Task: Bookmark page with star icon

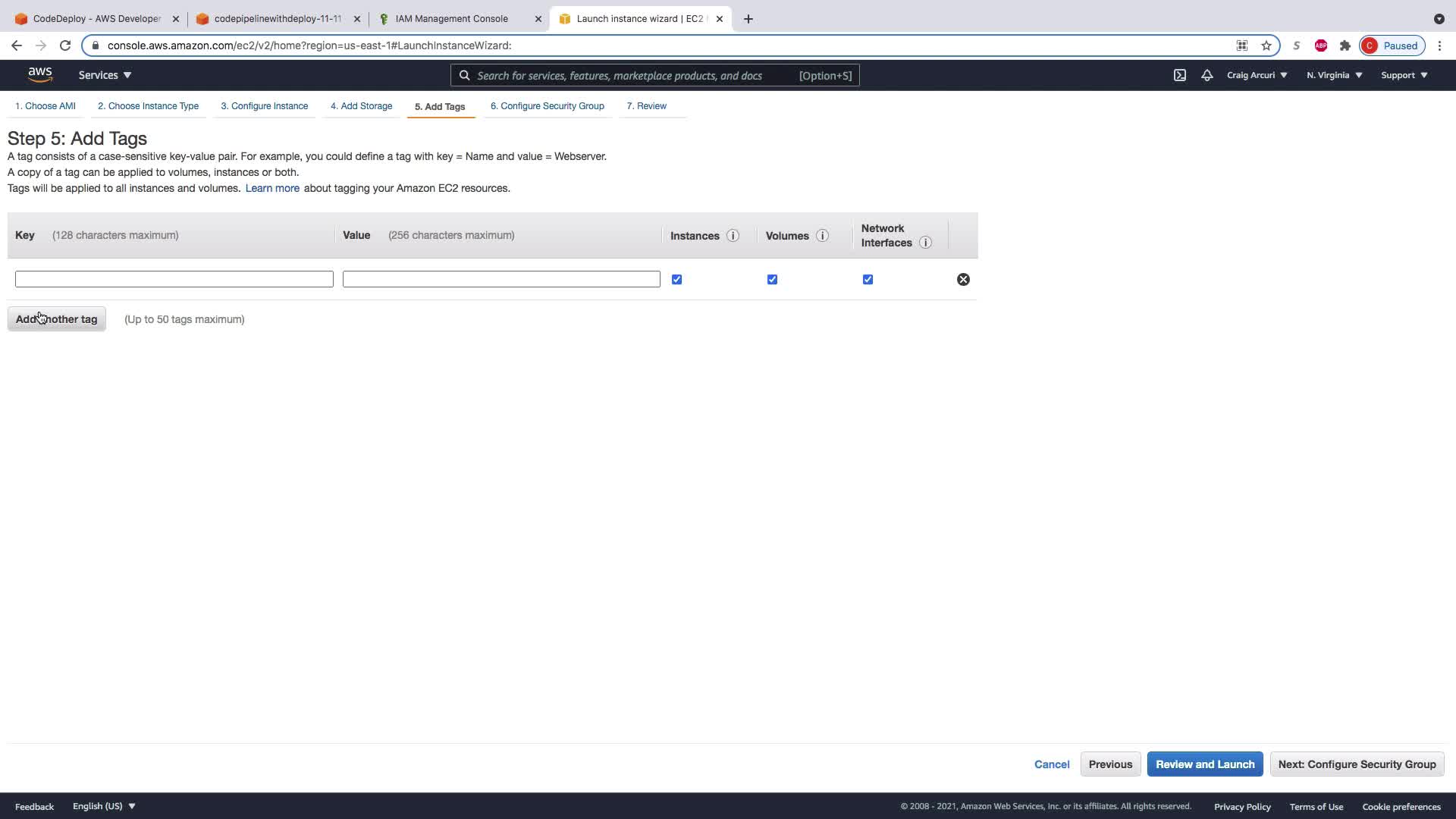Action: (x=1266, y=45)
